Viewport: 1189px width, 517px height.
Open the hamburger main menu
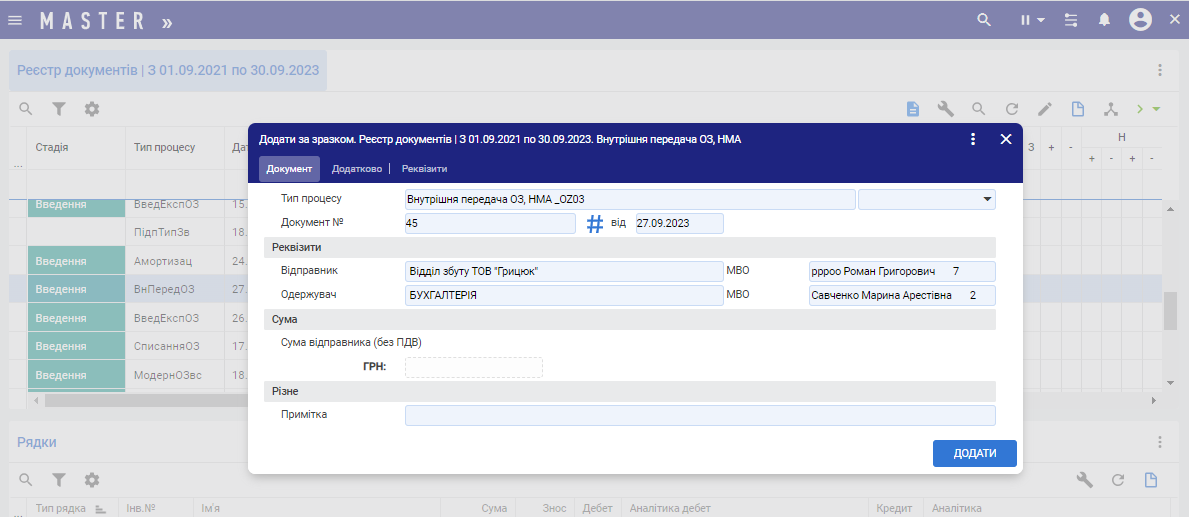15,20
